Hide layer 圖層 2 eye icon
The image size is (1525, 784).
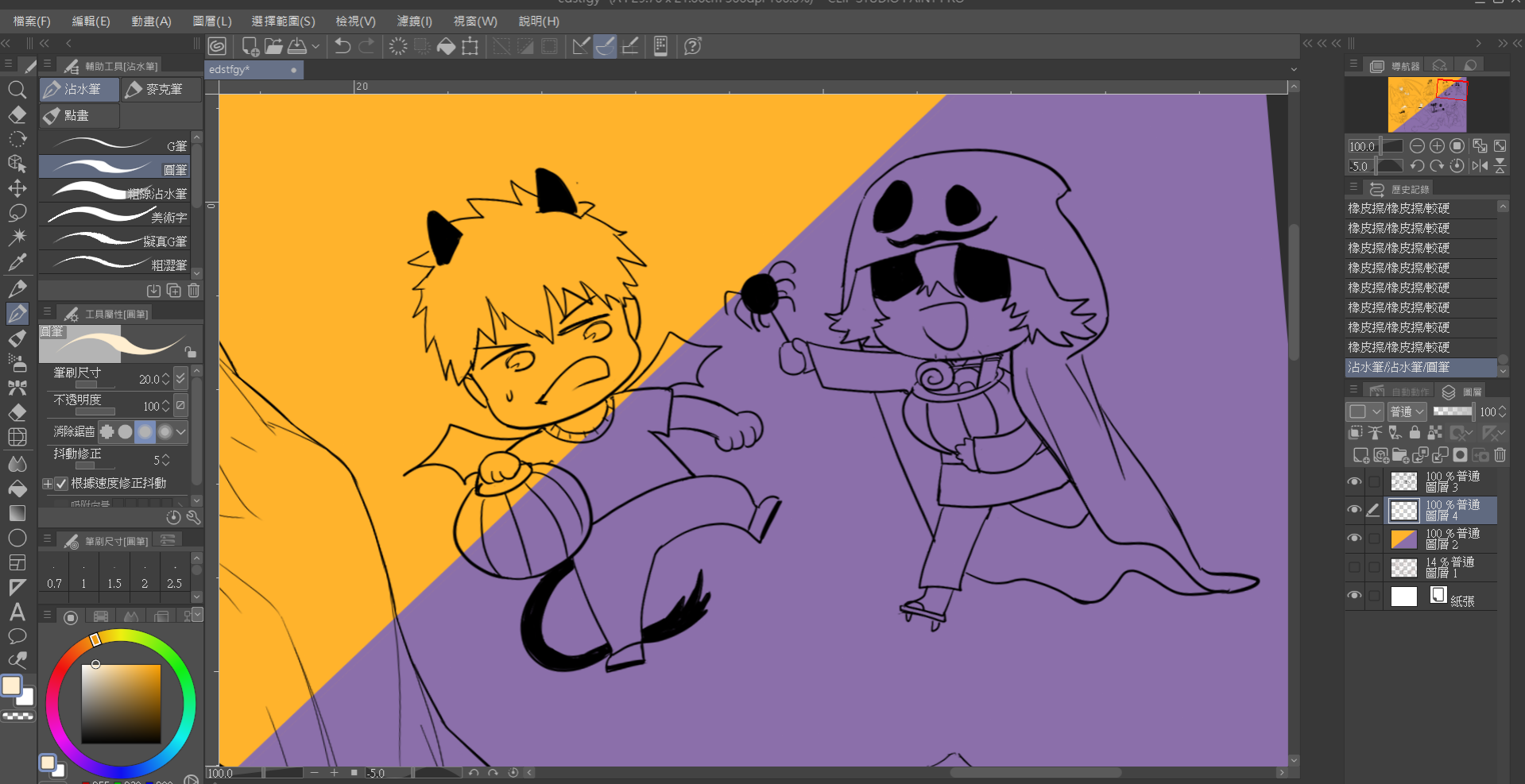[x=1354, y=539]
